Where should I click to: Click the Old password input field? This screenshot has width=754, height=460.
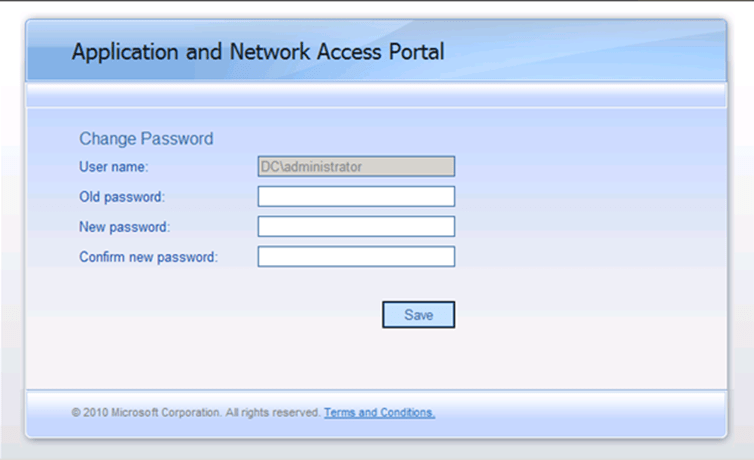(x=356, y=196)
